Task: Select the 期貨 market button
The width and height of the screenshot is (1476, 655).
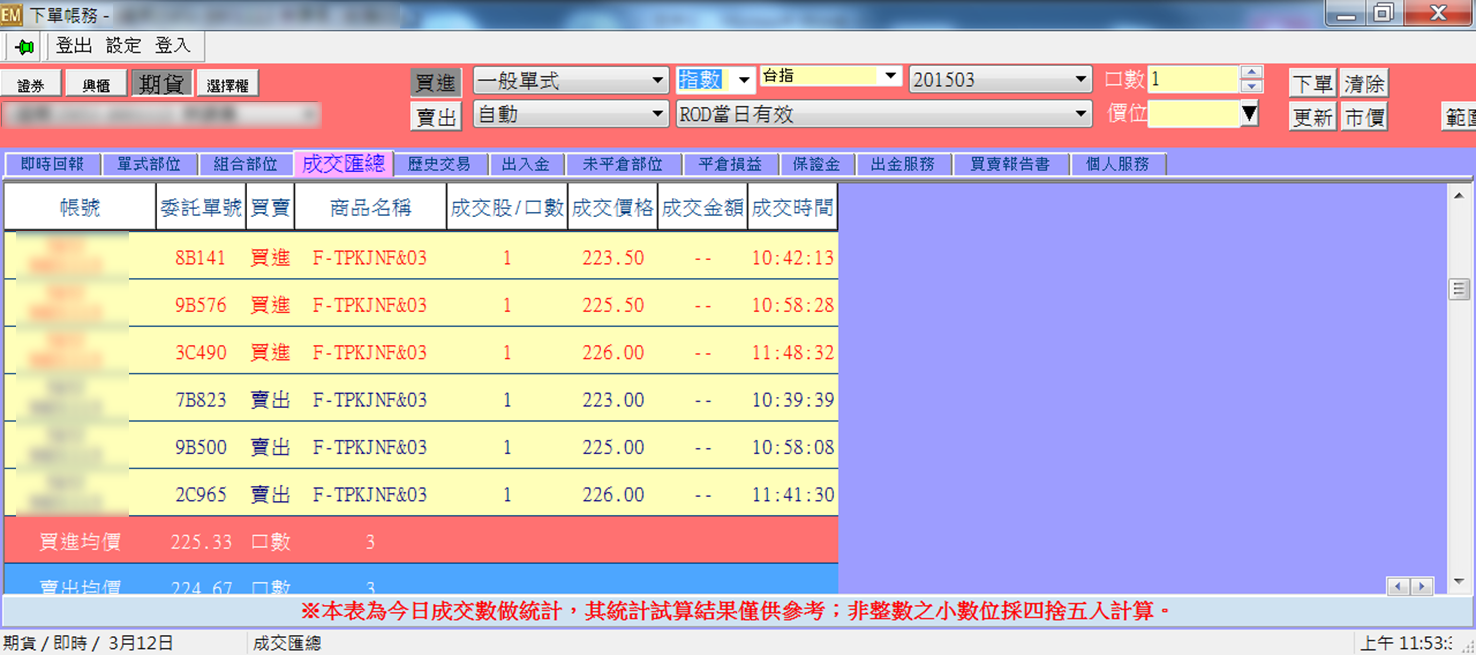Action: coord(161,85)
